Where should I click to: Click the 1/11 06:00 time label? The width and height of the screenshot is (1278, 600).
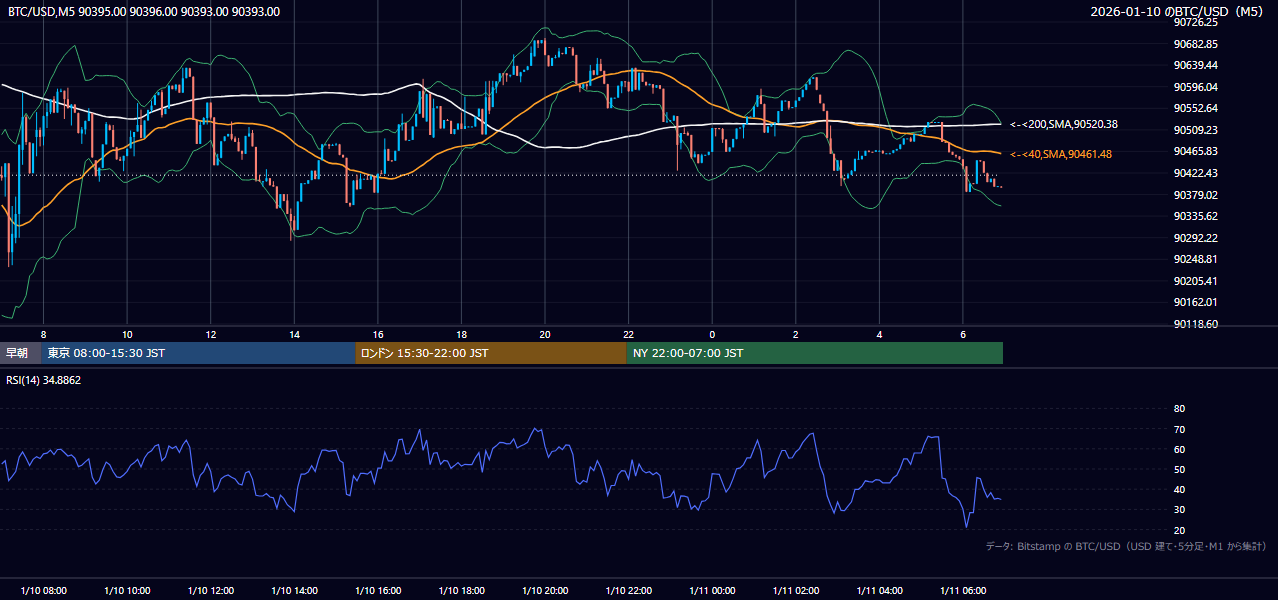coord(963,591)
